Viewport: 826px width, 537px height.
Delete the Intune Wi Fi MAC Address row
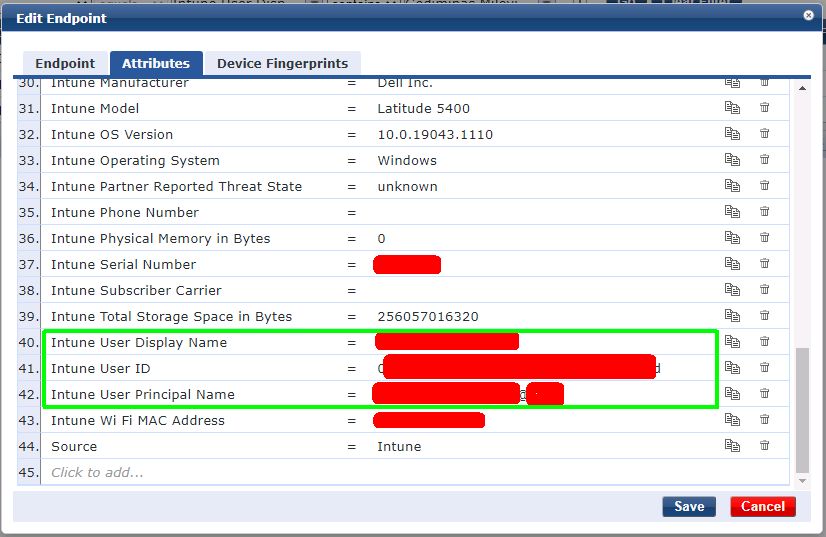764,419
